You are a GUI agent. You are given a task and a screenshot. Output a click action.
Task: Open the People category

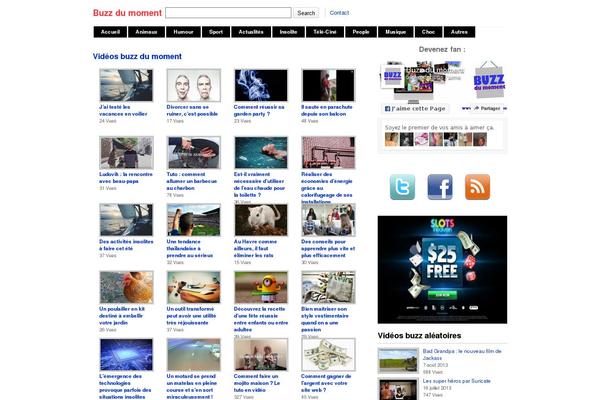click(x=361, y=32)
